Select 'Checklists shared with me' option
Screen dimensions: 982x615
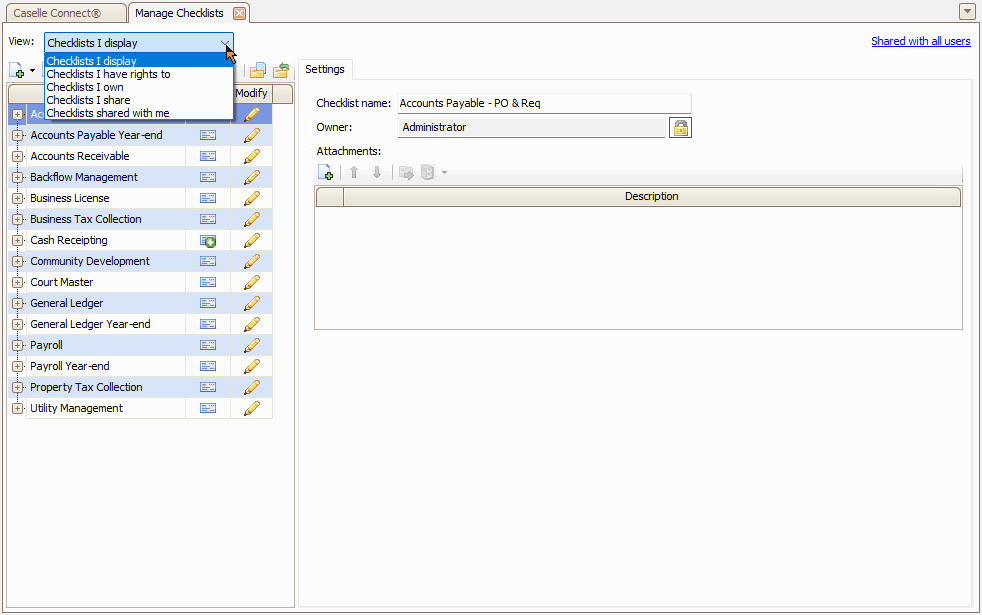pos(107,113)
